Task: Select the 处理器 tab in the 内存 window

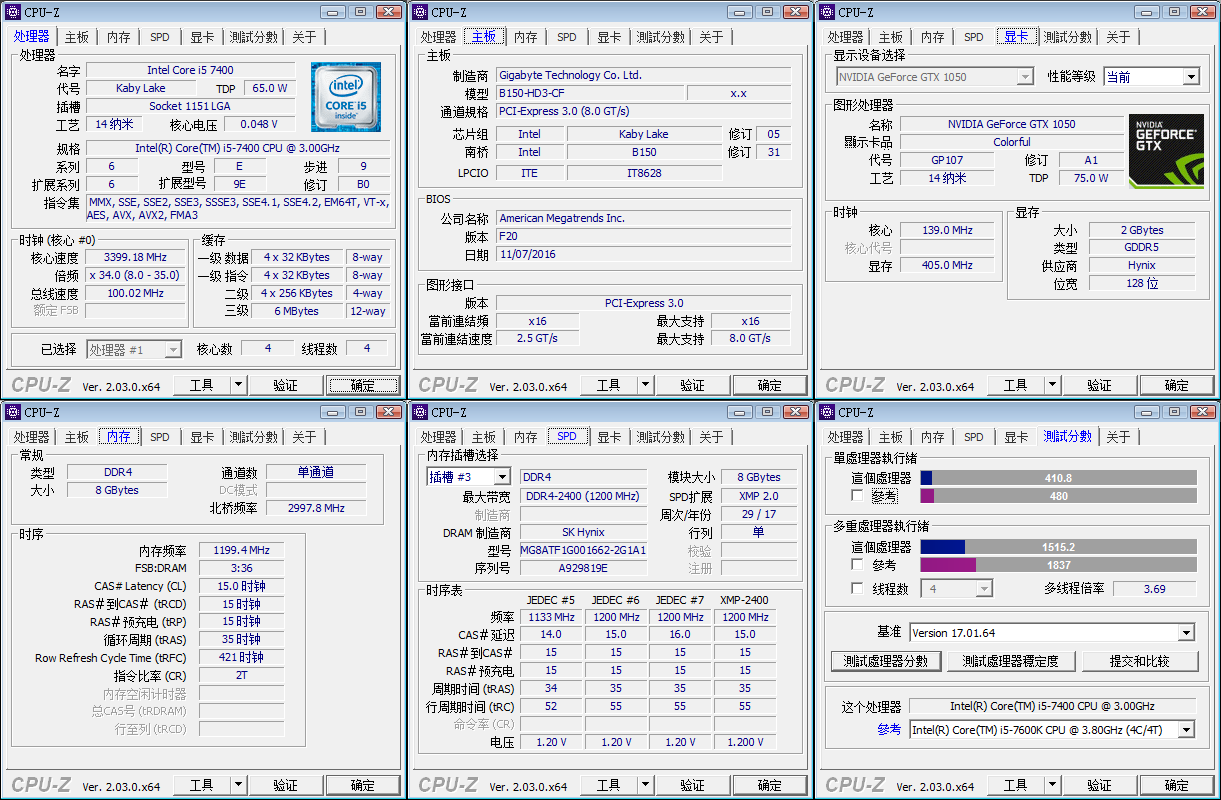Action: tap(31, 437)
